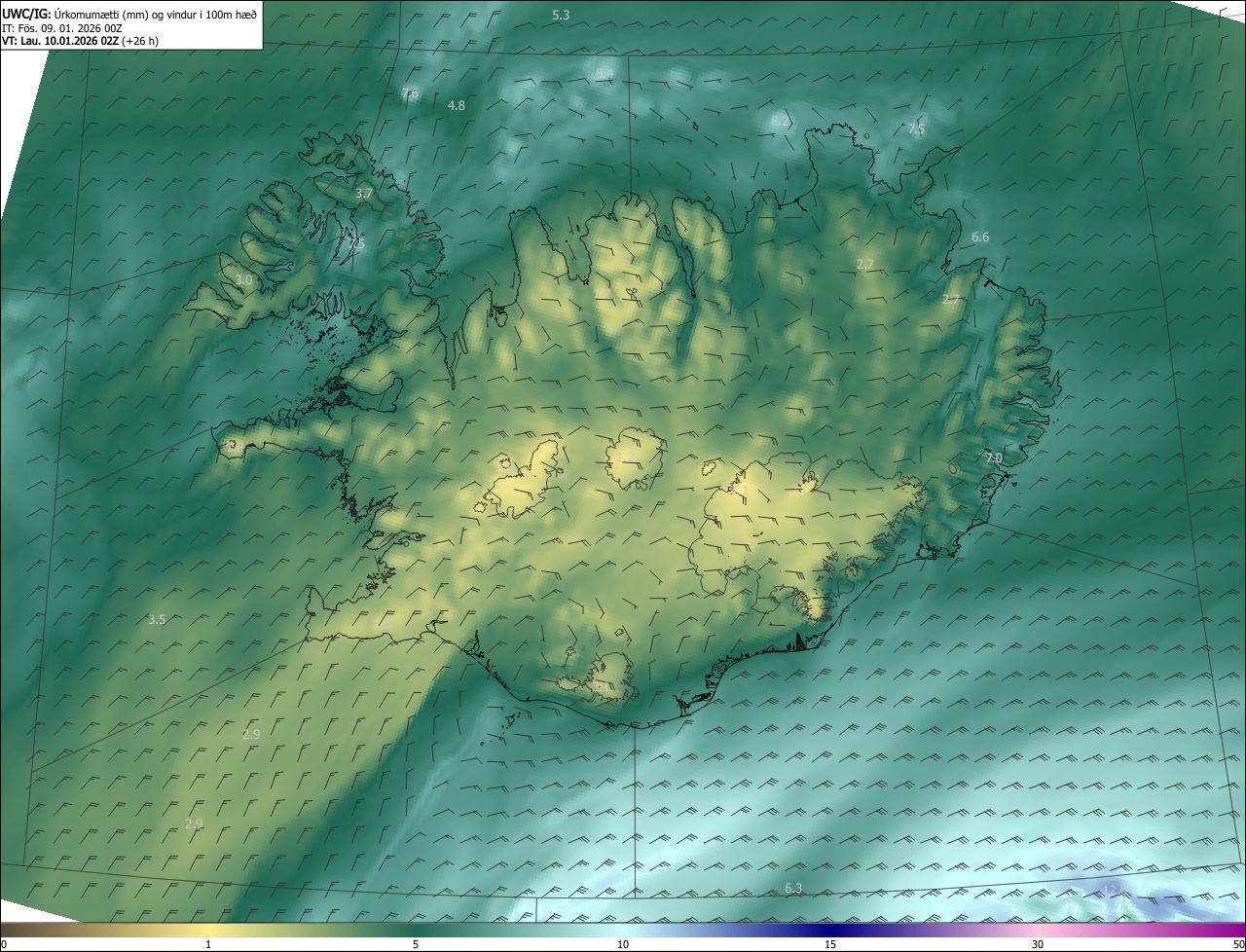The width and height of the screenshot is (1246, 952).
Task: Click the "UWC/IG: Úrkomumætti (mm)" title line
Action: click(x=129, y=14)
